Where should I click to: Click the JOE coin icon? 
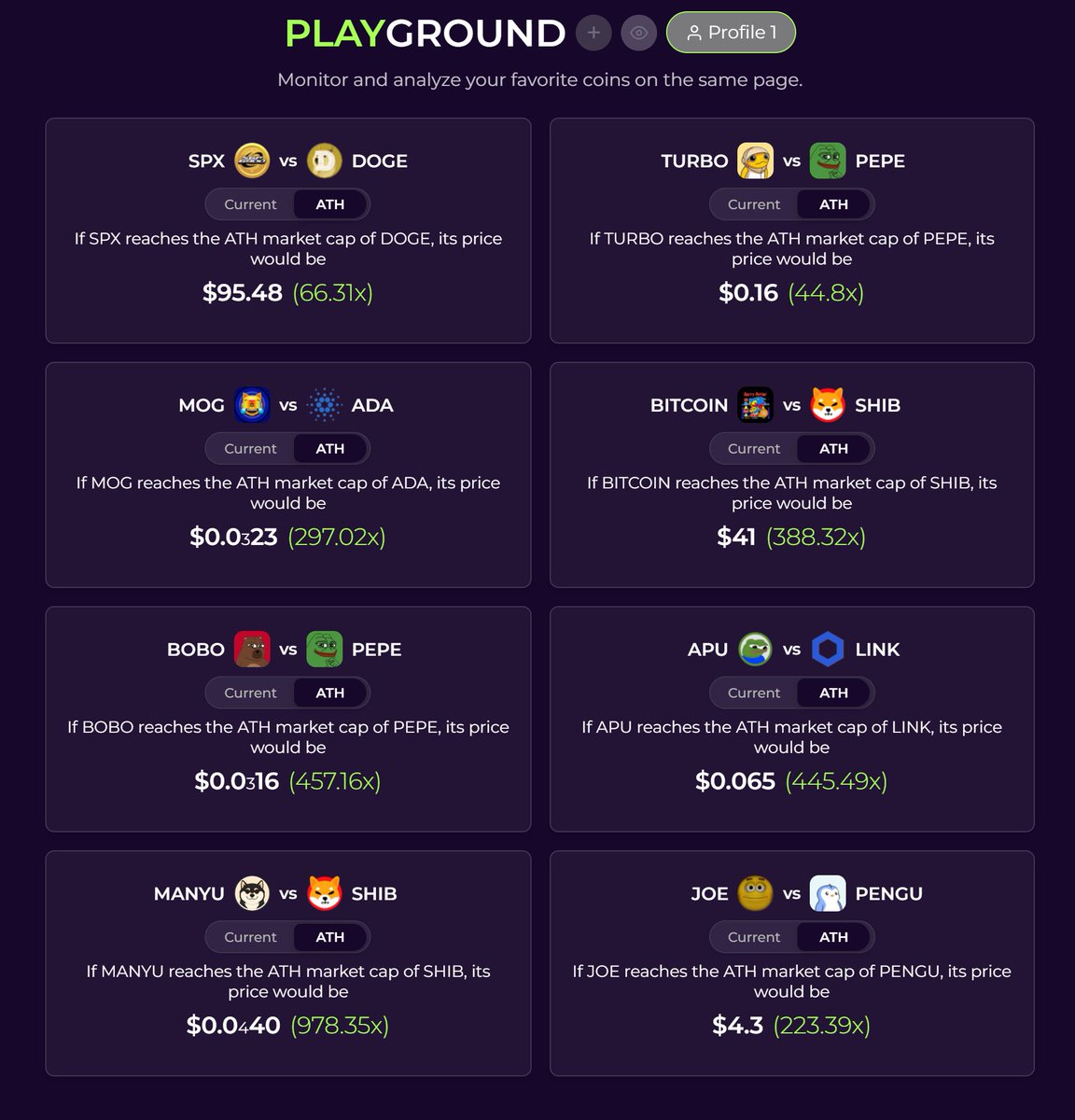pos(755,893)
